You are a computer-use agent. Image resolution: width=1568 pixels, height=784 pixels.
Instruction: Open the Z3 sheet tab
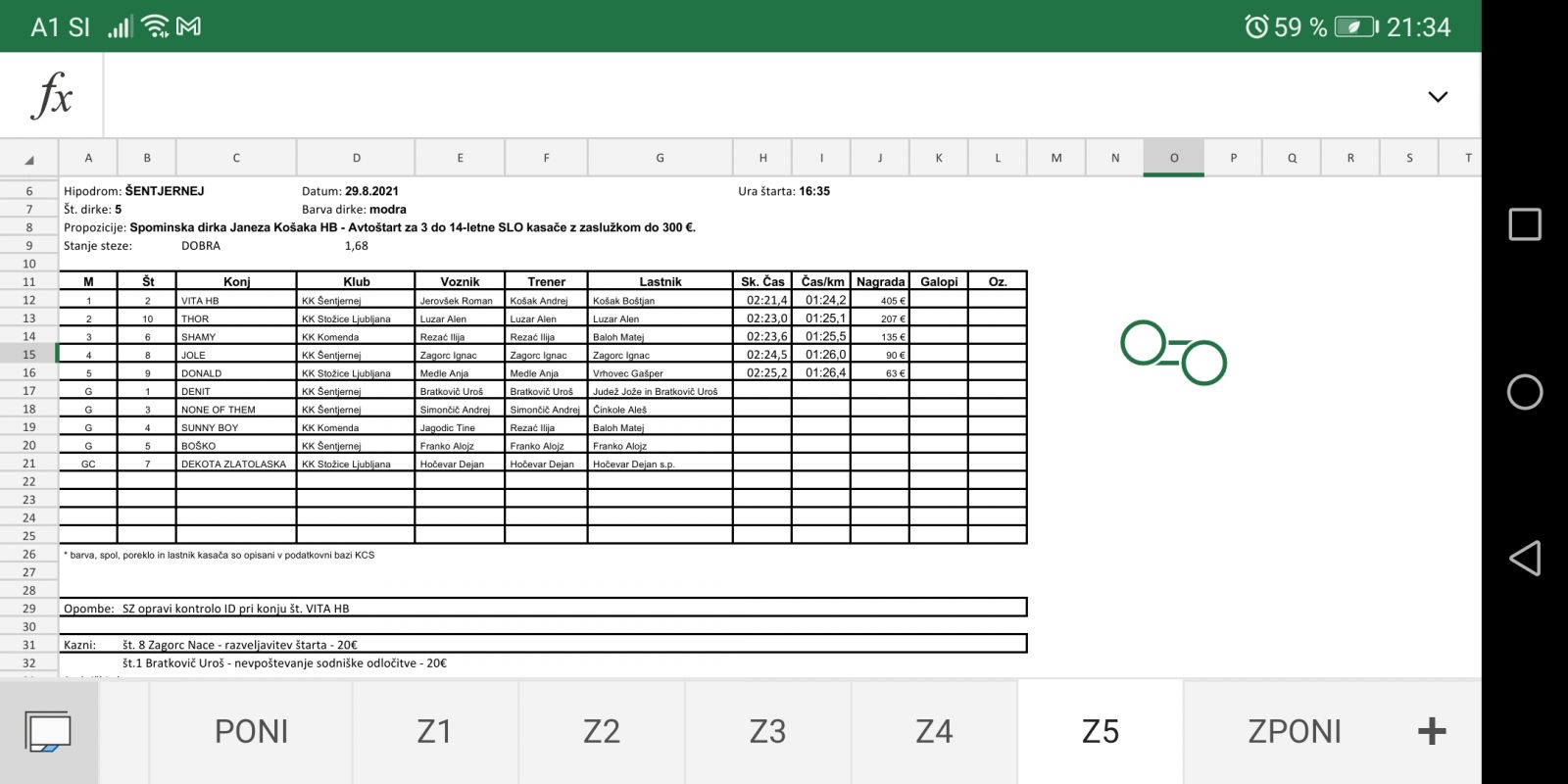[x=767, y=732]
